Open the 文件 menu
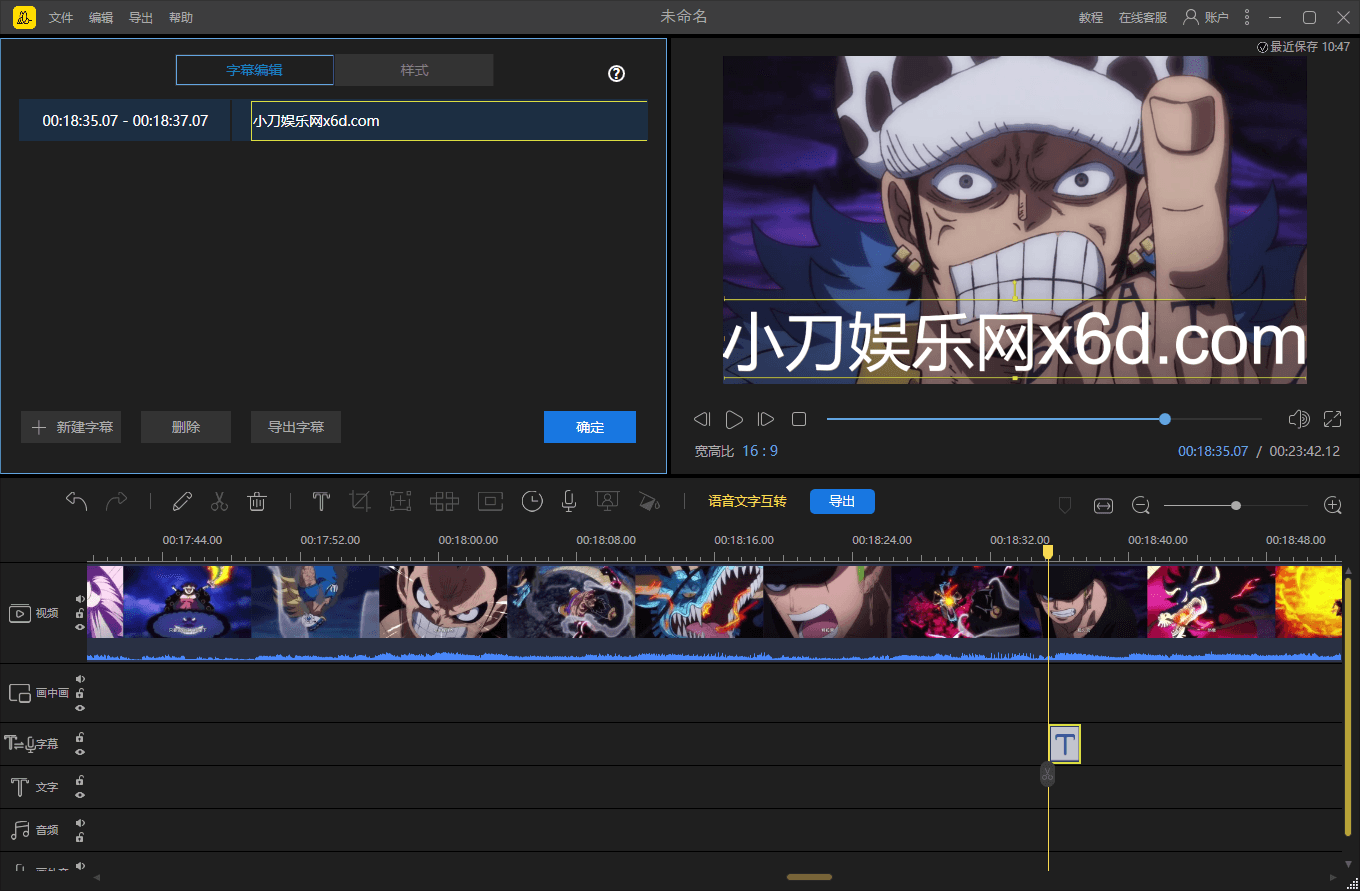Image resolution: width=1360 pixels, height=891 pixels. pyautogui.click(x=61, y=17)
